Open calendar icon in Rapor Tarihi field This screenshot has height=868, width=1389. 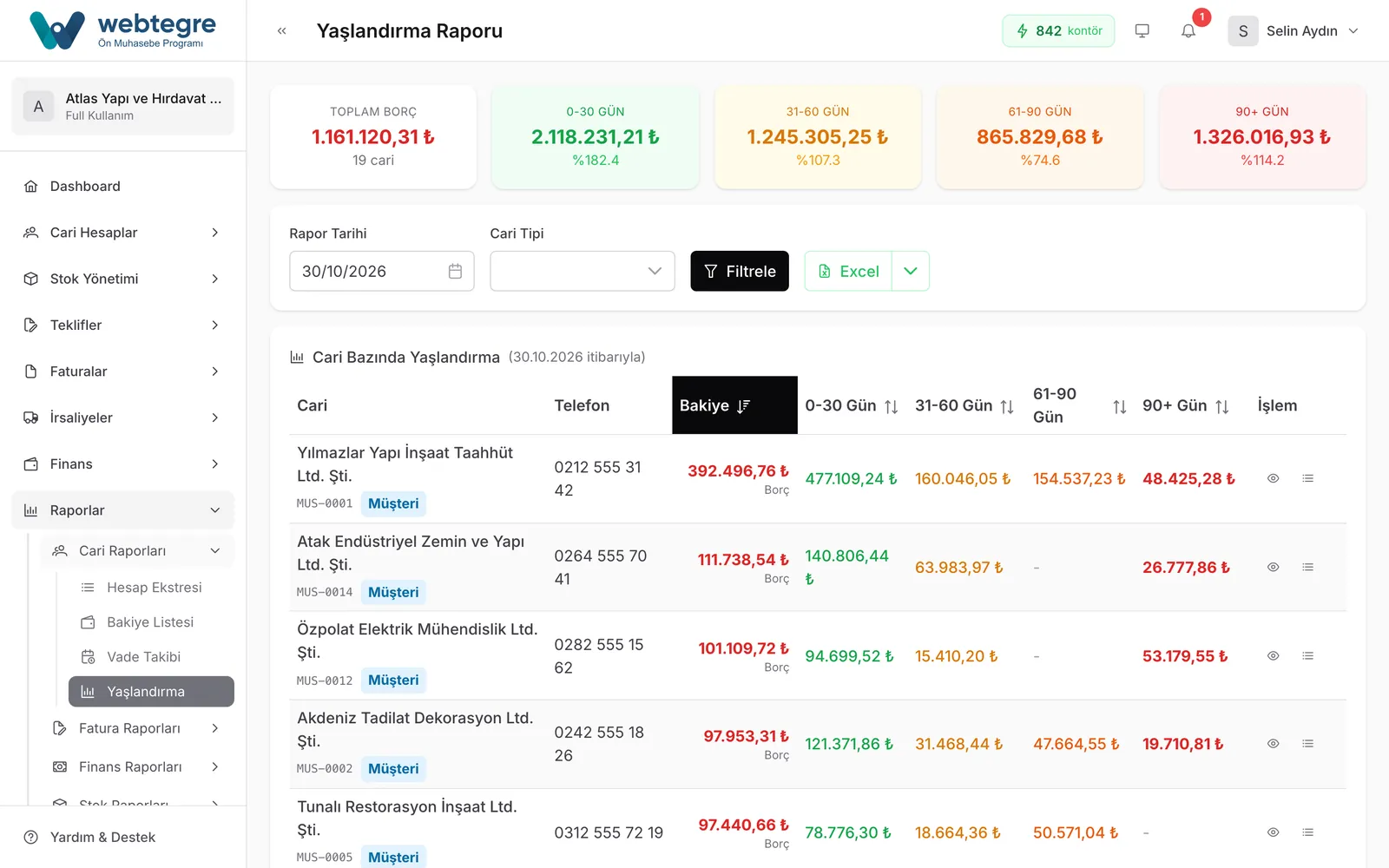tap(455, 271)
